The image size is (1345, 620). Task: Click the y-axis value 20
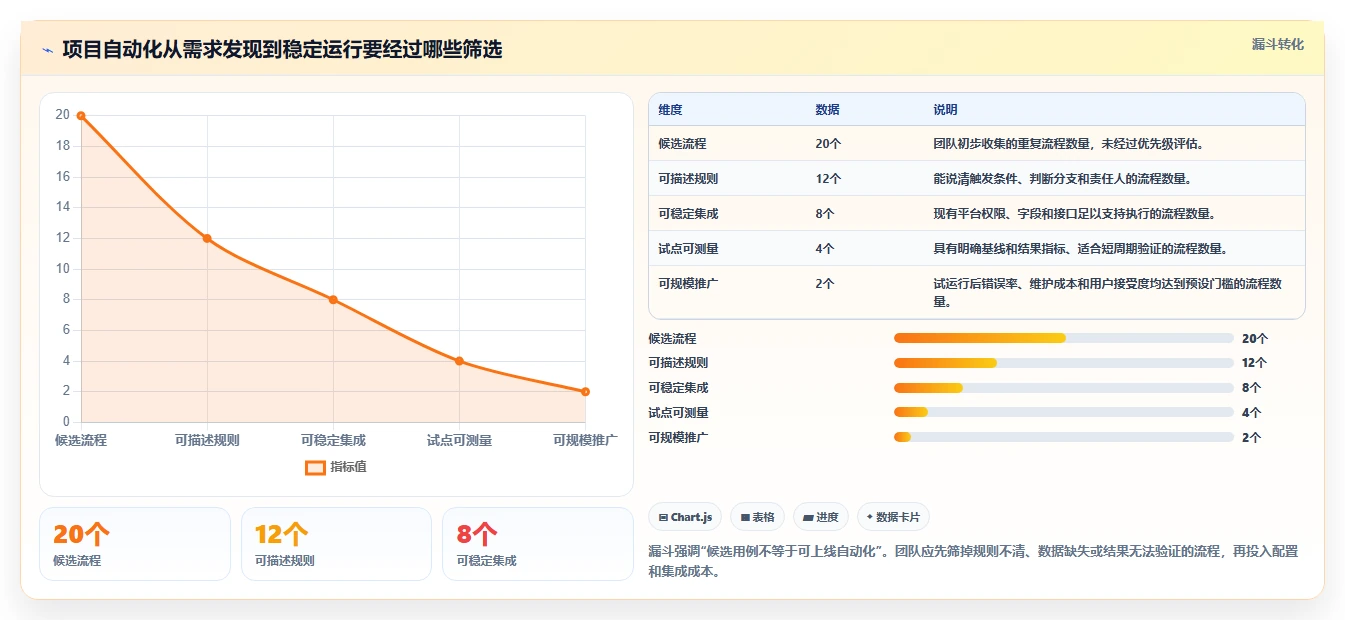click(x=62, y=115)
